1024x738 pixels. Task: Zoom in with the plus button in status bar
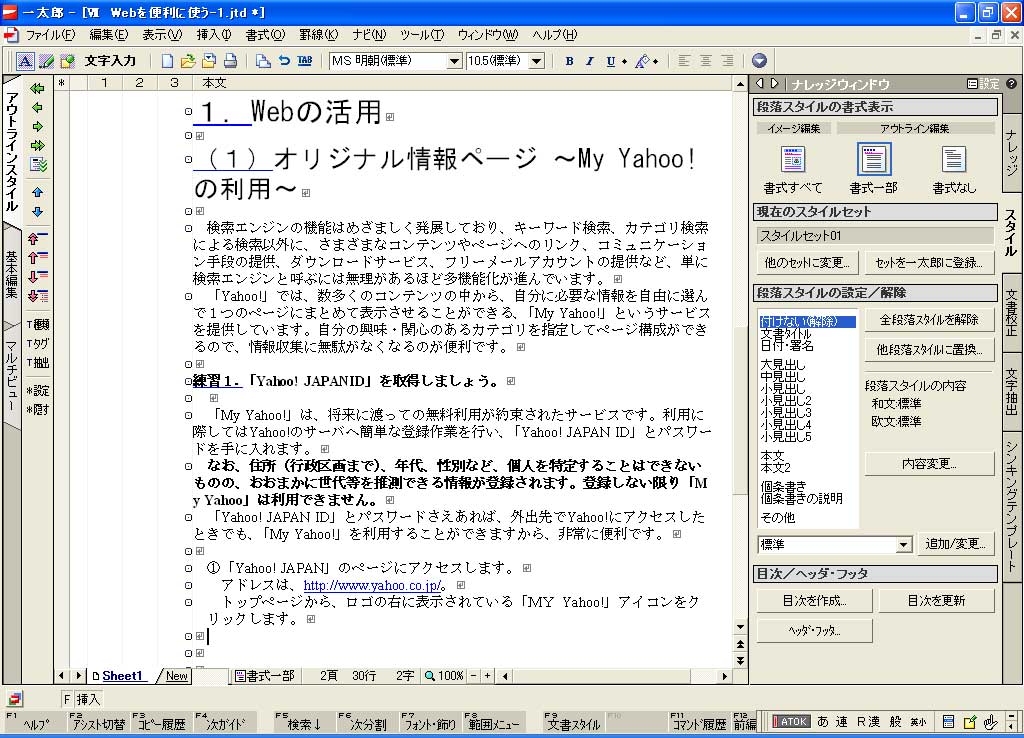click(487, 676)
